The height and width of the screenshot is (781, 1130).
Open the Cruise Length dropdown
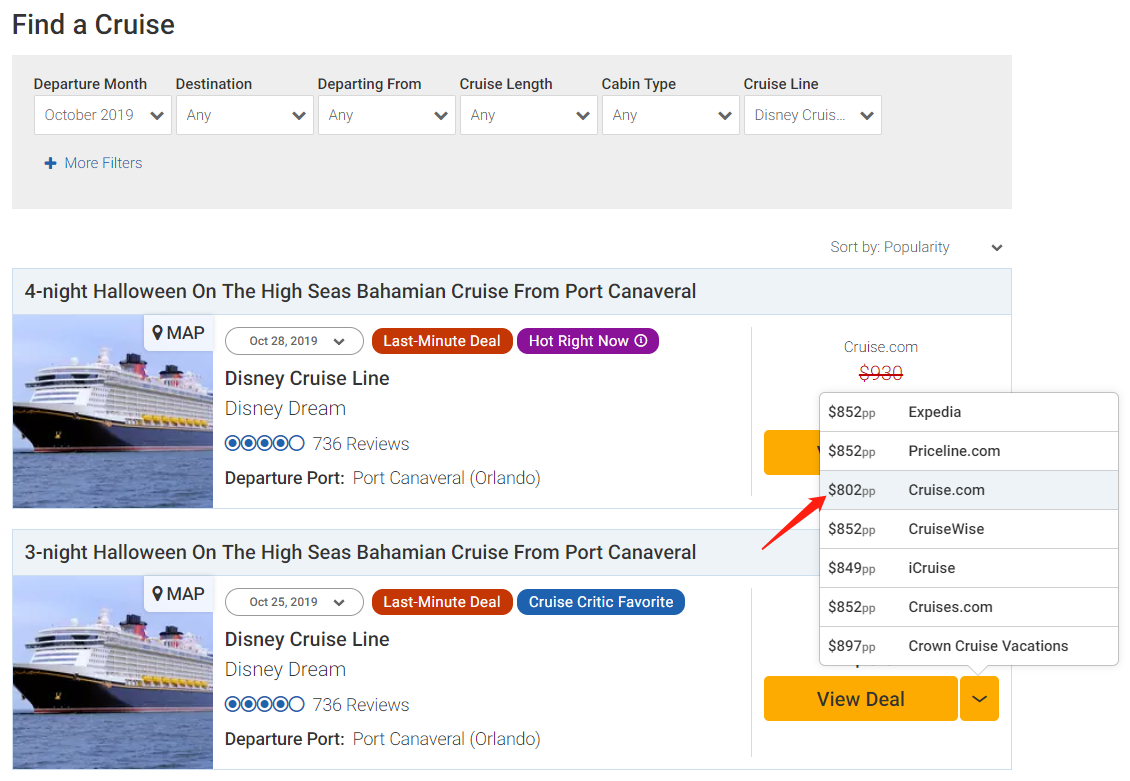528,115
